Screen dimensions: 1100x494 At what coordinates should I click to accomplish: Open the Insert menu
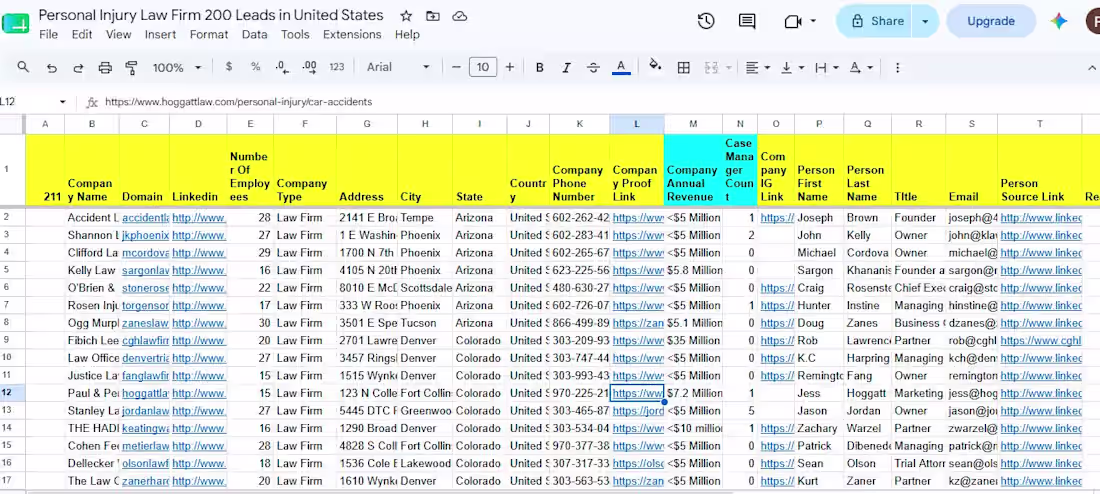point(161,34)
